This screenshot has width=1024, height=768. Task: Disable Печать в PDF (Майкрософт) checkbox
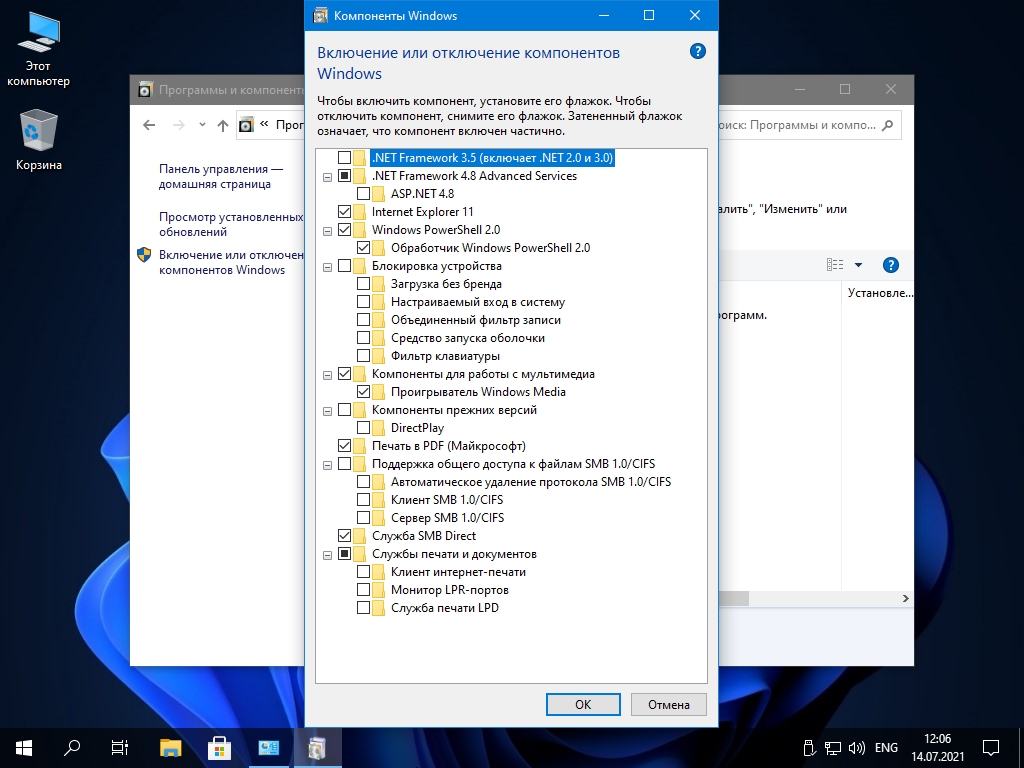click(x=345, y=446)
